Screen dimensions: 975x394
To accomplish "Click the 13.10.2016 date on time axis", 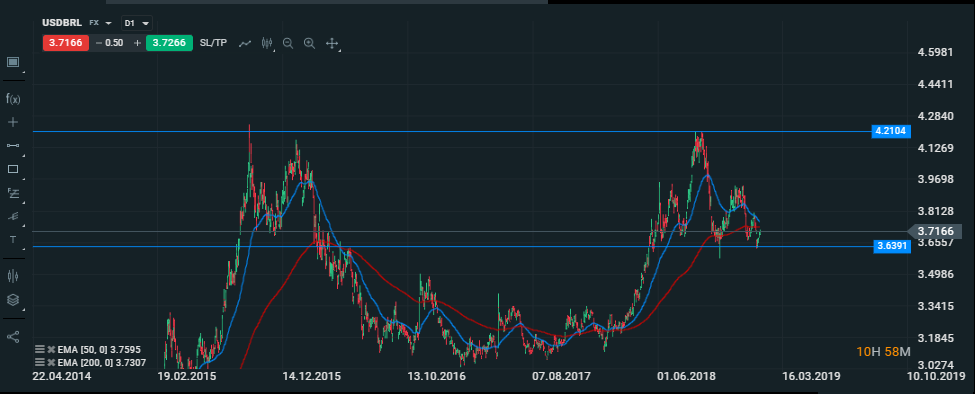I will click(x=437, y=377).
